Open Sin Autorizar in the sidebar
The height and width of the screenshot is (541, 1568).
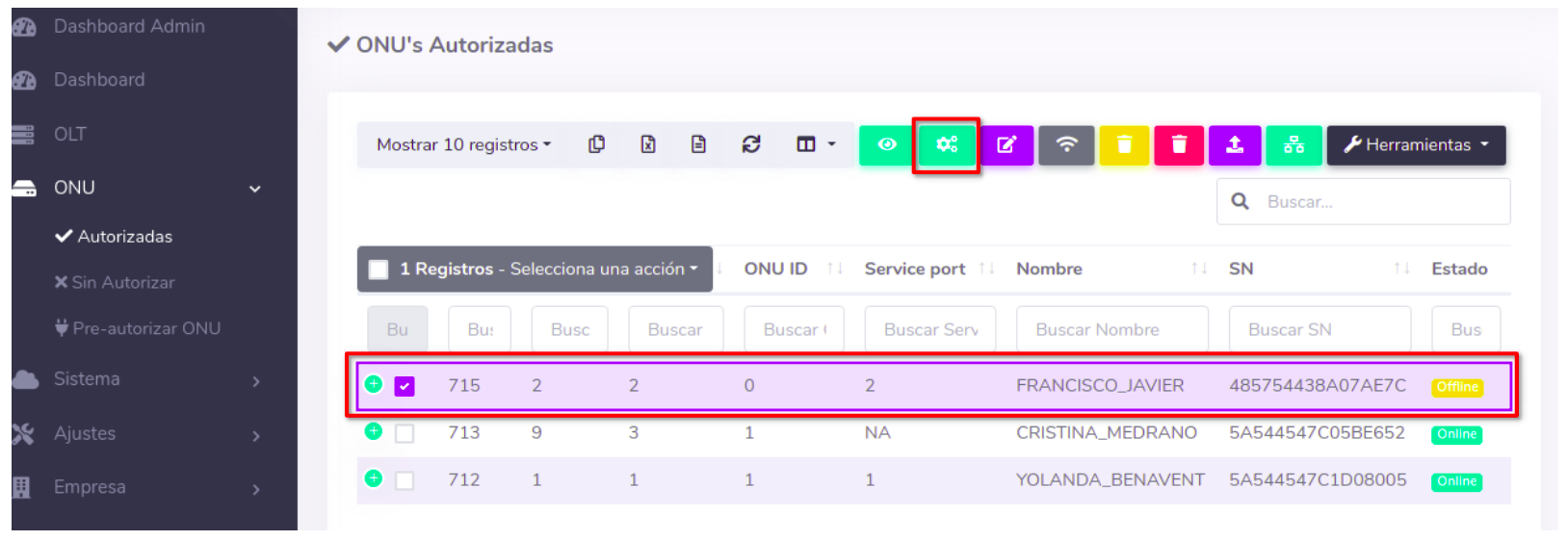tap(122, 282)
